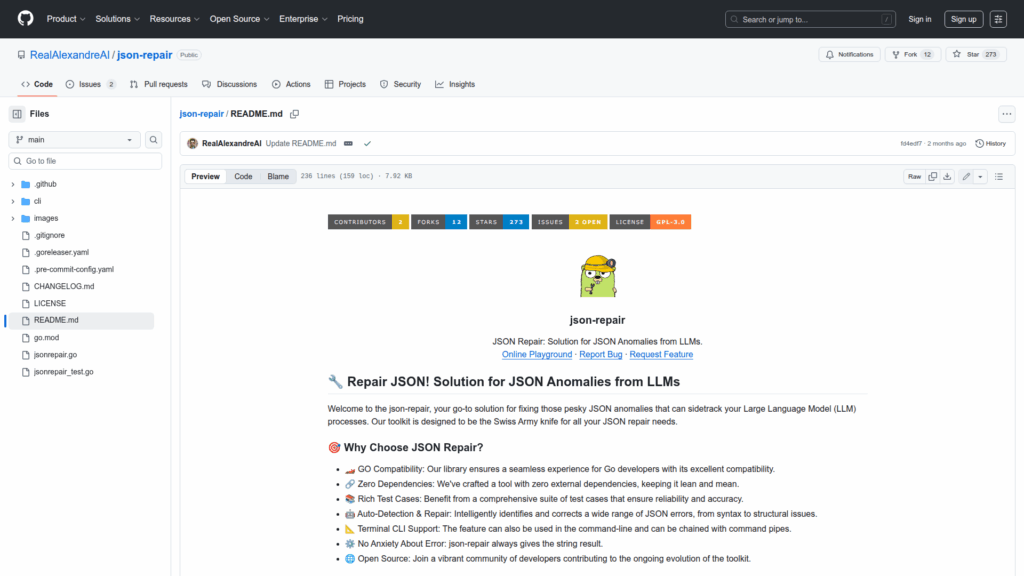Edit the file with pencil icon
The image size is (1024, 576).
966,176
